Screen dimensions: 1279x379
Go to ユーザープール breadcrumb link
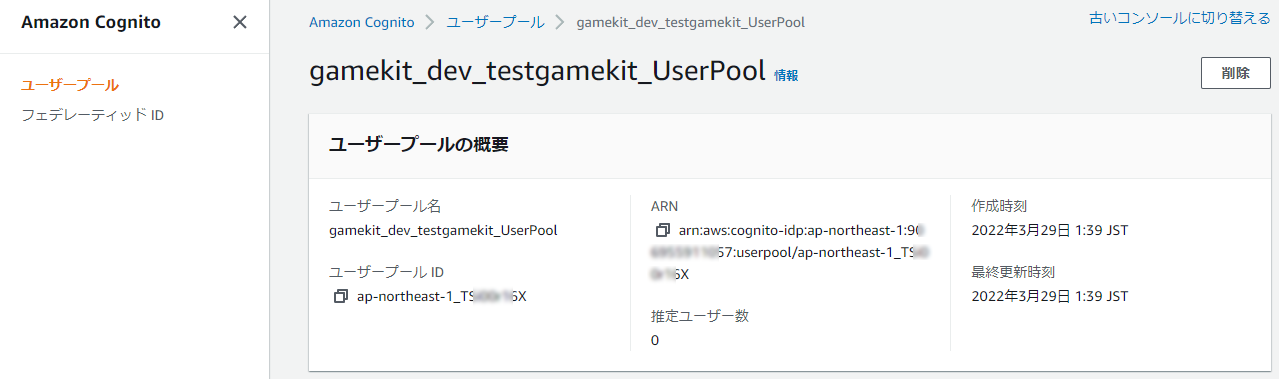pyautogui.click(x=495, y=22)
